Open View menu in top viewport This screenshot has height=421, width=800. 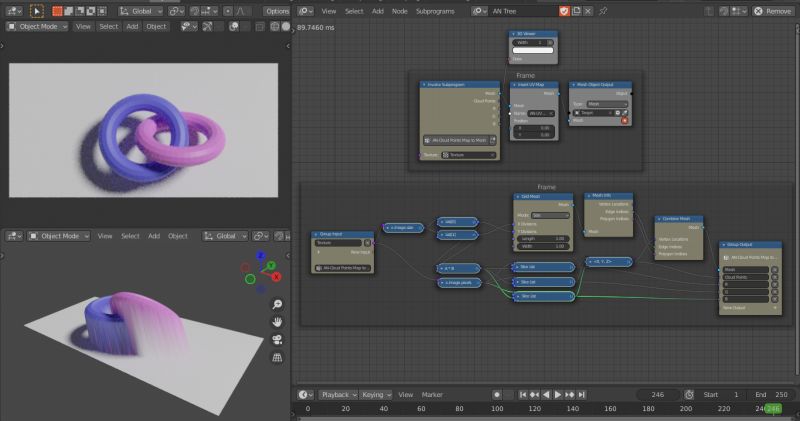pyautogui.click(x=83, y=27)
